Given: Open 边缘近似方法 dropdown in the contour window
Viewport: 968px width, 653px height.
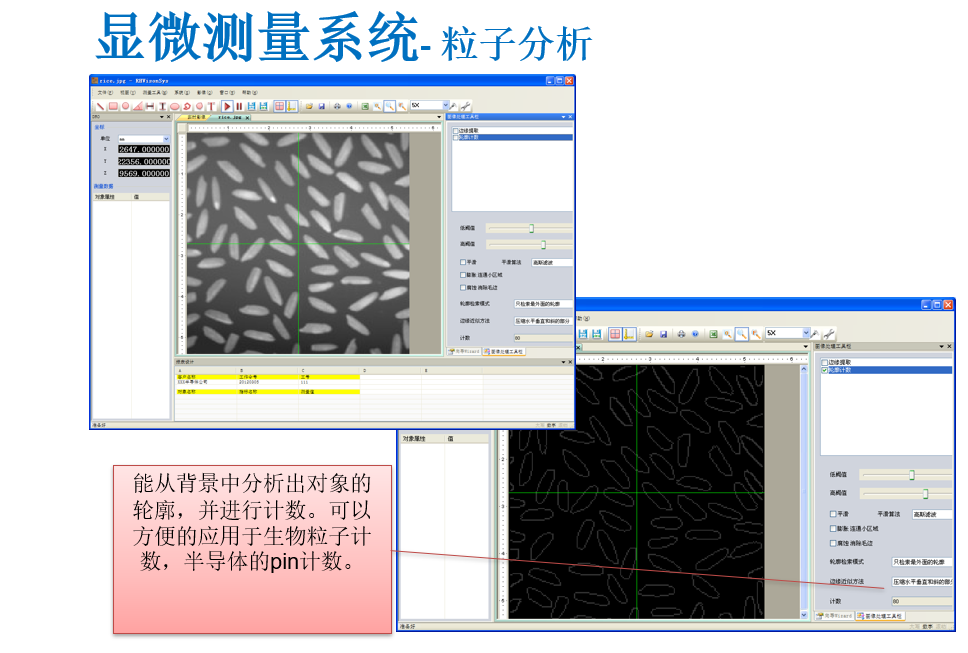Looking at the screenshot, I should pyautogui.click(x=922, y=581).
